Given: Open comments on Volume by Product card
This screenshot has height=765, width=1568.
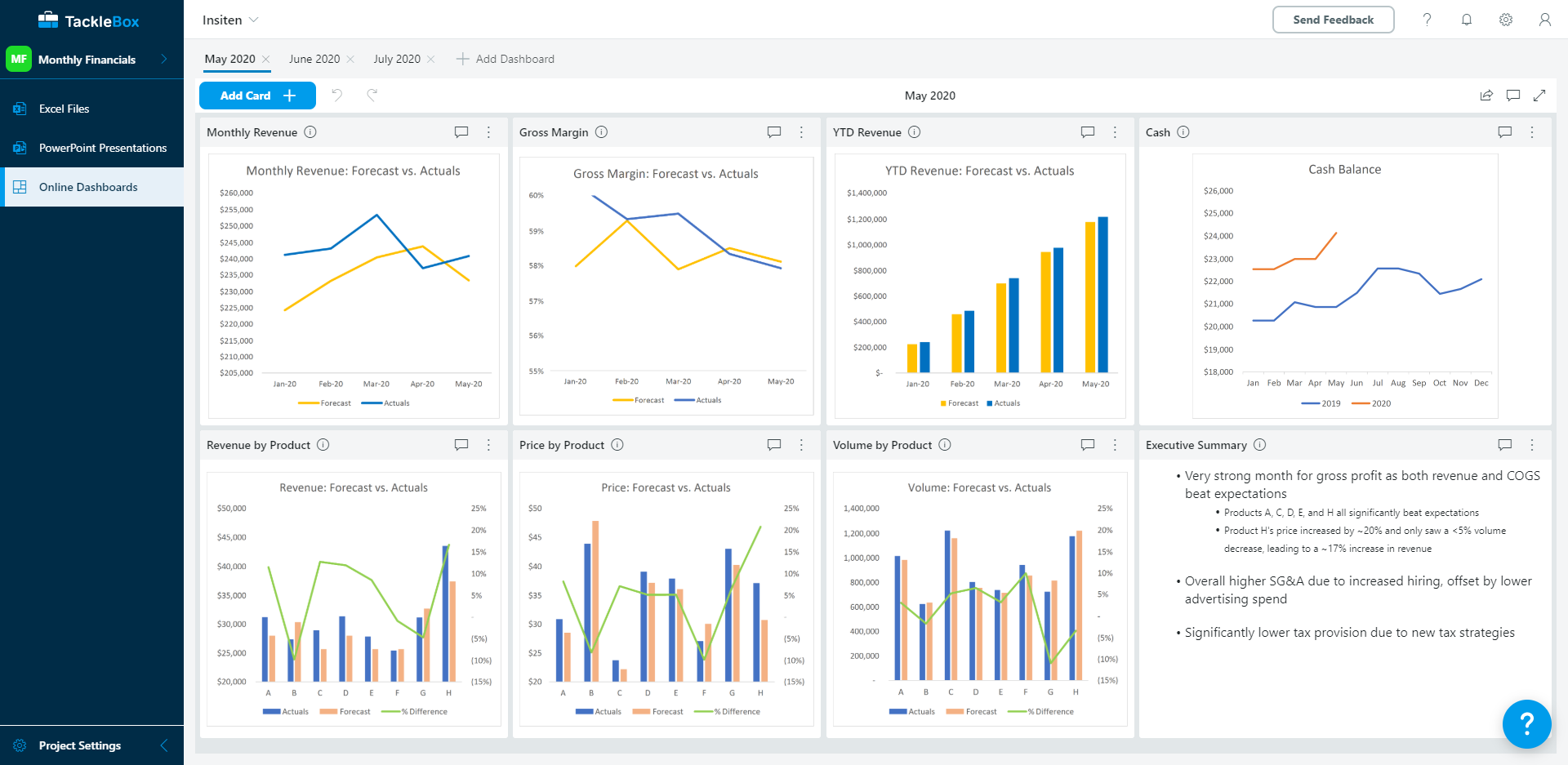Looking at the screenshot, I should tap(1088, 445).
